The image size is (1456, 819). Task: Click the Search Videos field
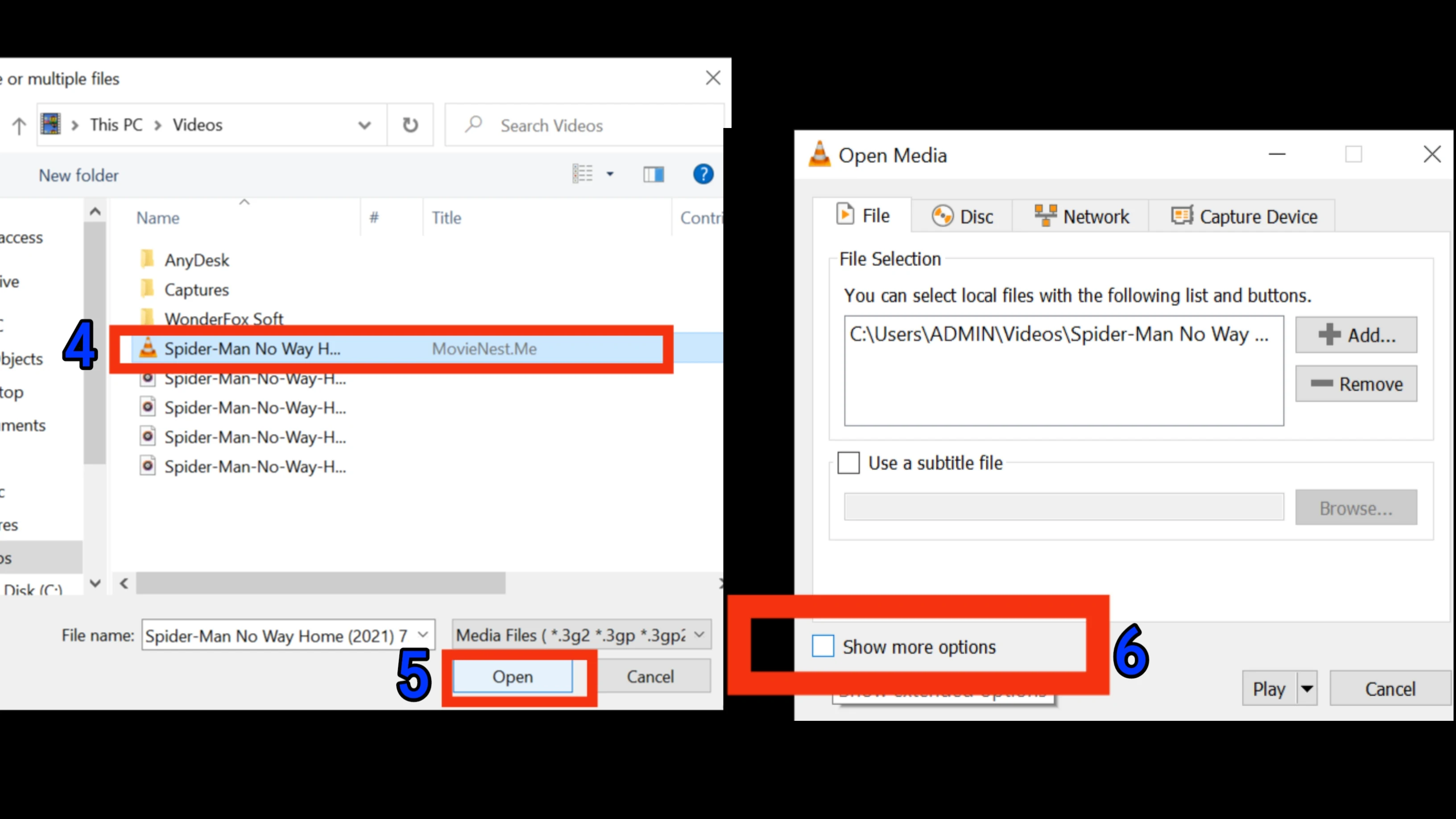(584, 125)
